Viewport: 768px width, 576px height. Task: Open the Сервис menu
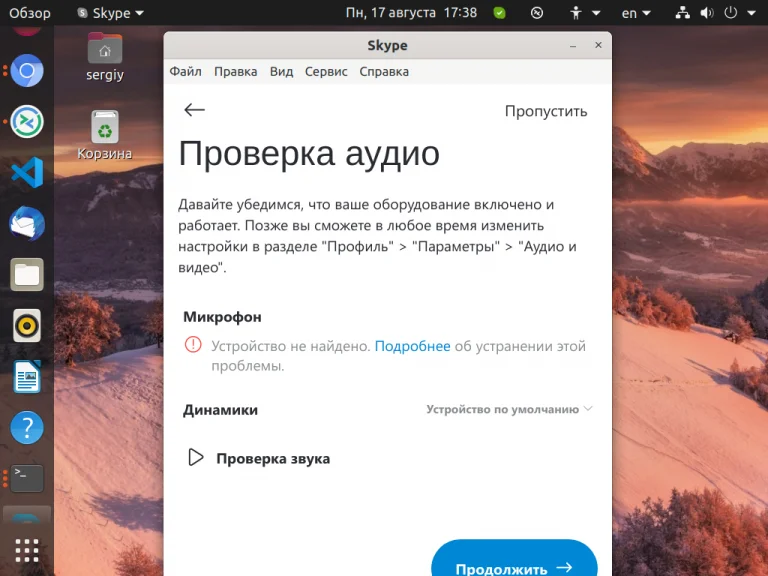pos(326,72)
